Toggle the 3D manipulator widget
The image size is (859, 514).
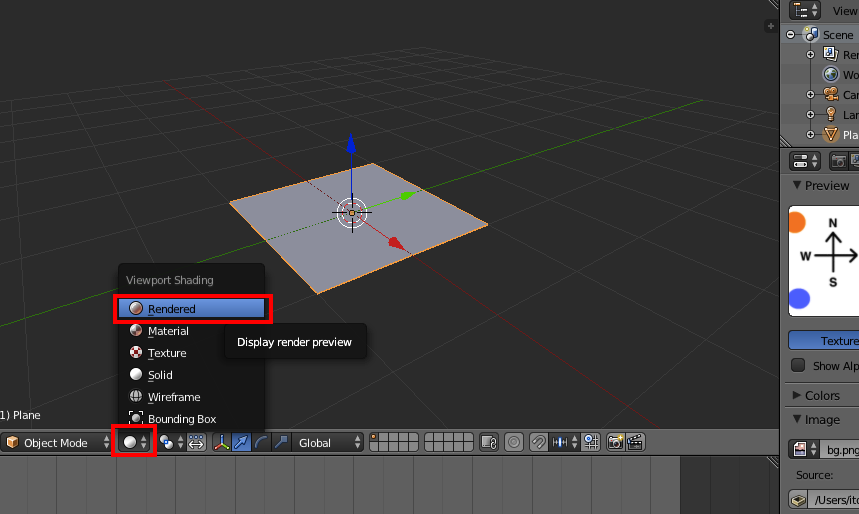point(221,442)
